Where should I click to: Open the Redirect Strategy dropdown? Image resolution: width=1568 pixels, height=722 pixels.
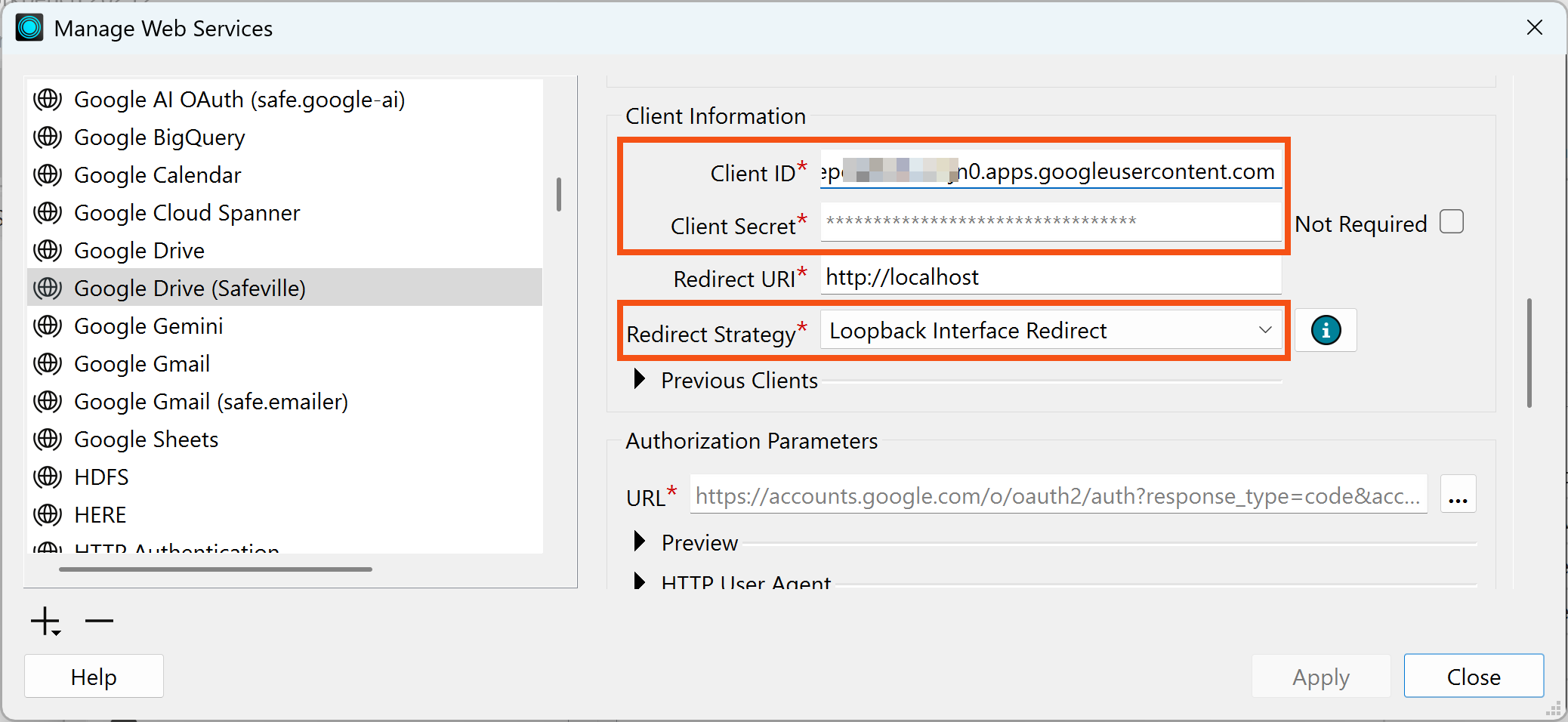click(1264, 330)
